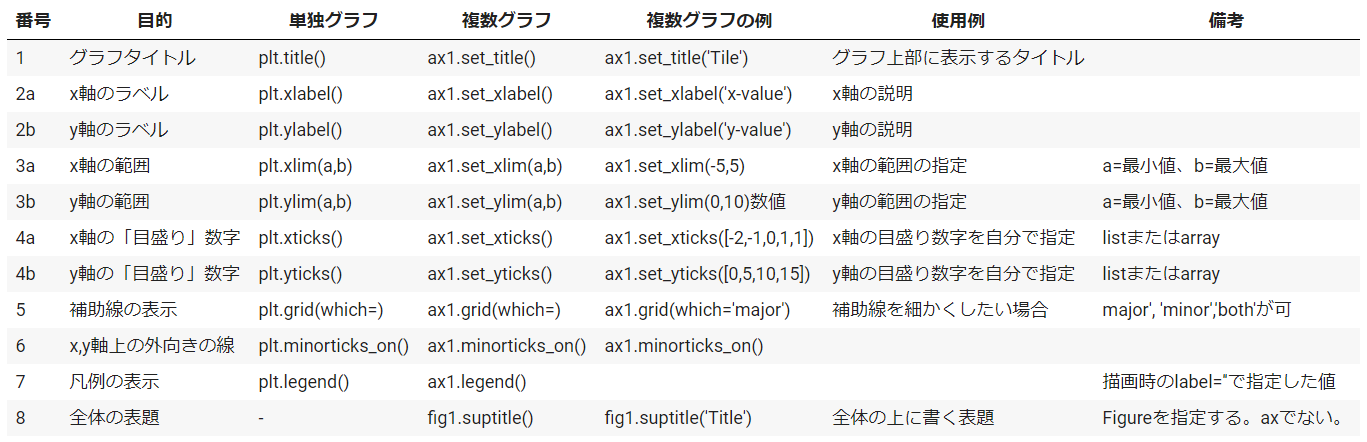Click the ax1.set_xticks([-2,-1,0,1,1]) example cell
The image size is (1367, 442).
[x=709, y=238]
